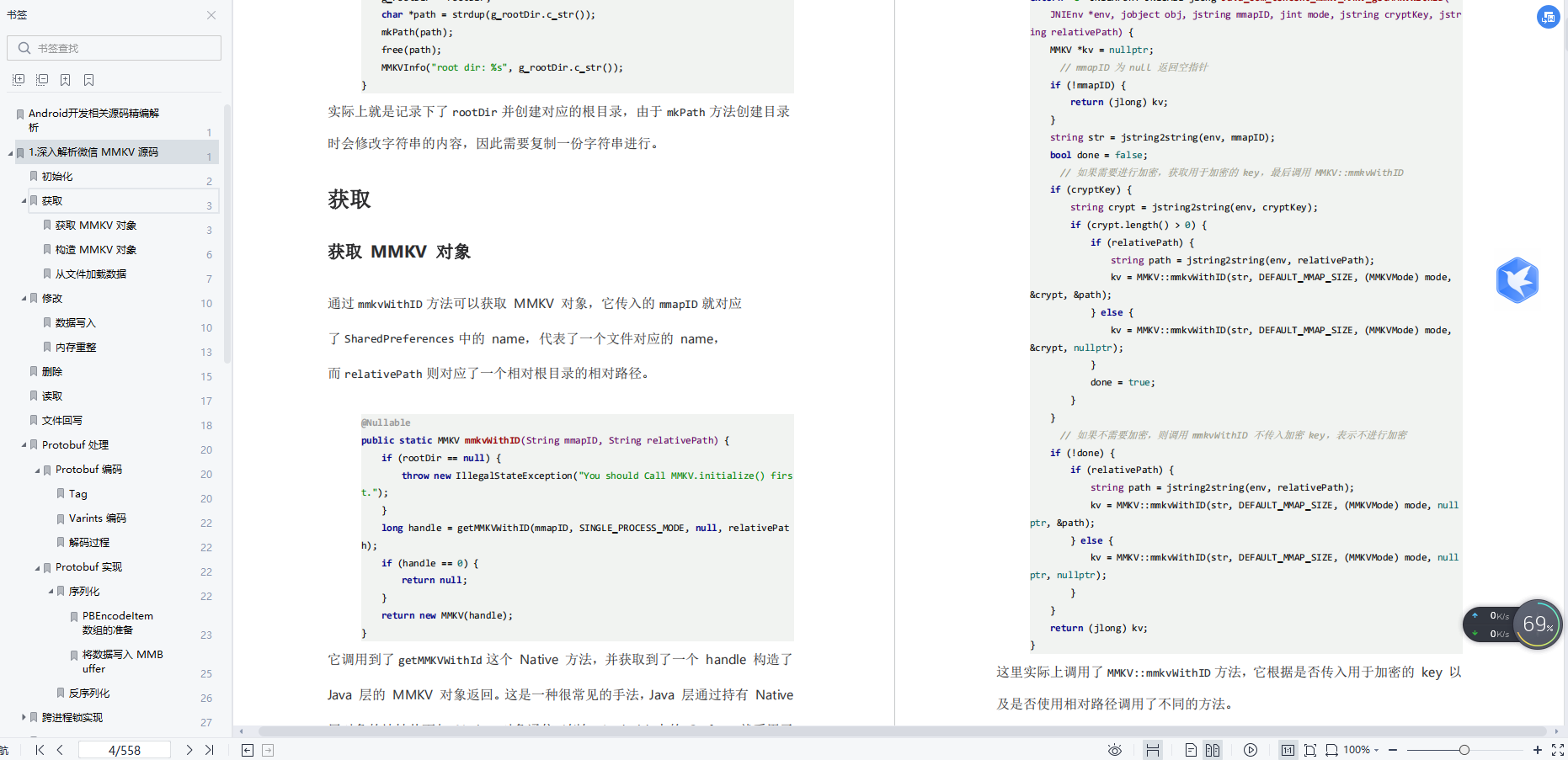
Task: Go forward to the next view
Action: (268, 750)
